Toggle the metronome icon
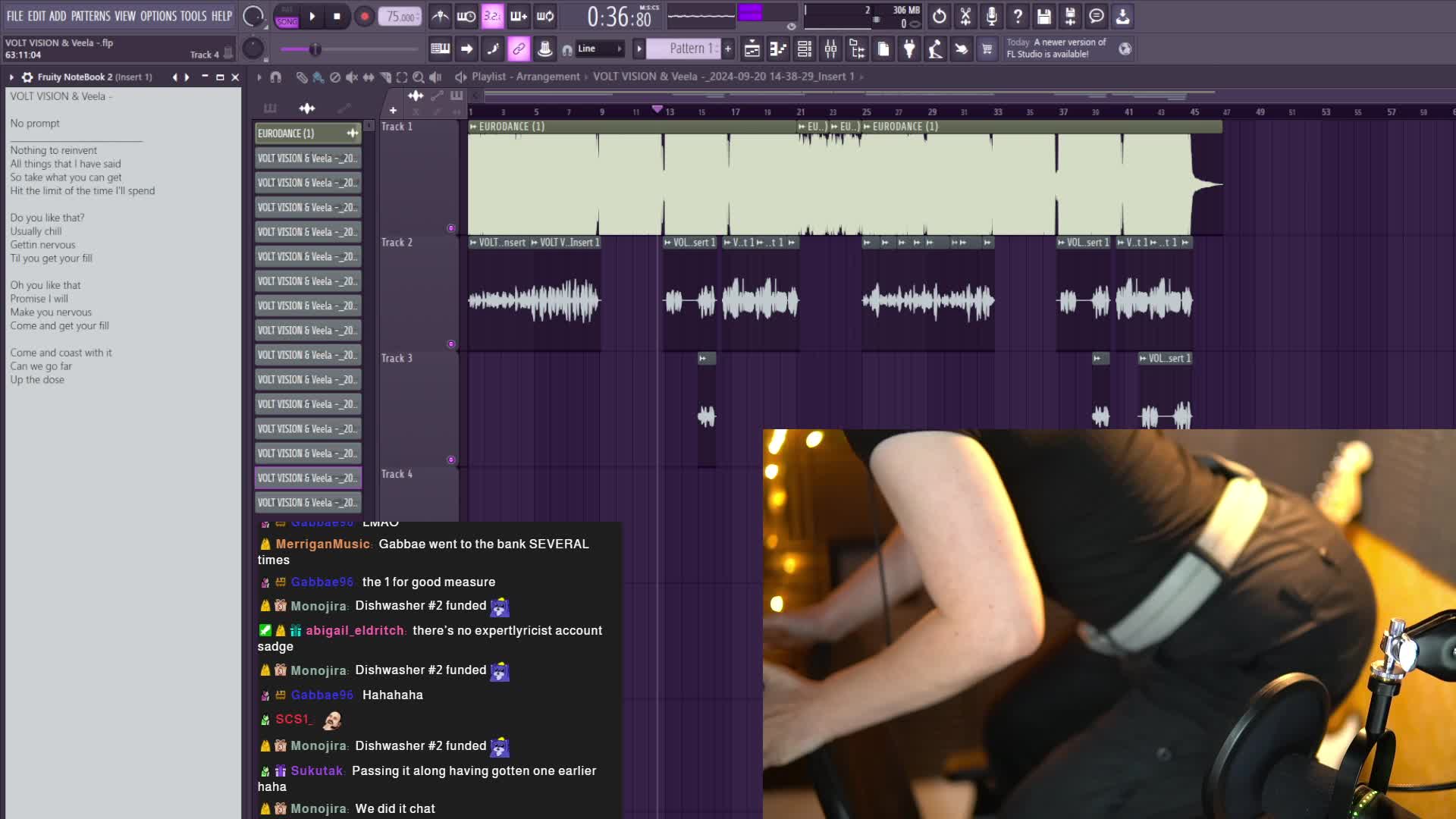The image size is (1456, 819). click(x=440, y=16)
